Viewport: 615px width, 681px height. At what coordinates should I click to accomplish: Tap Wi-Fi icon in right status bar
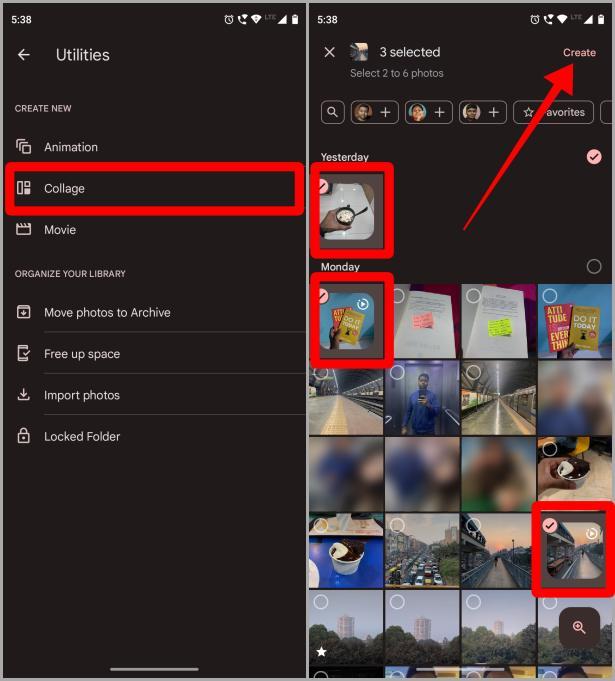[x=562, y=19]
